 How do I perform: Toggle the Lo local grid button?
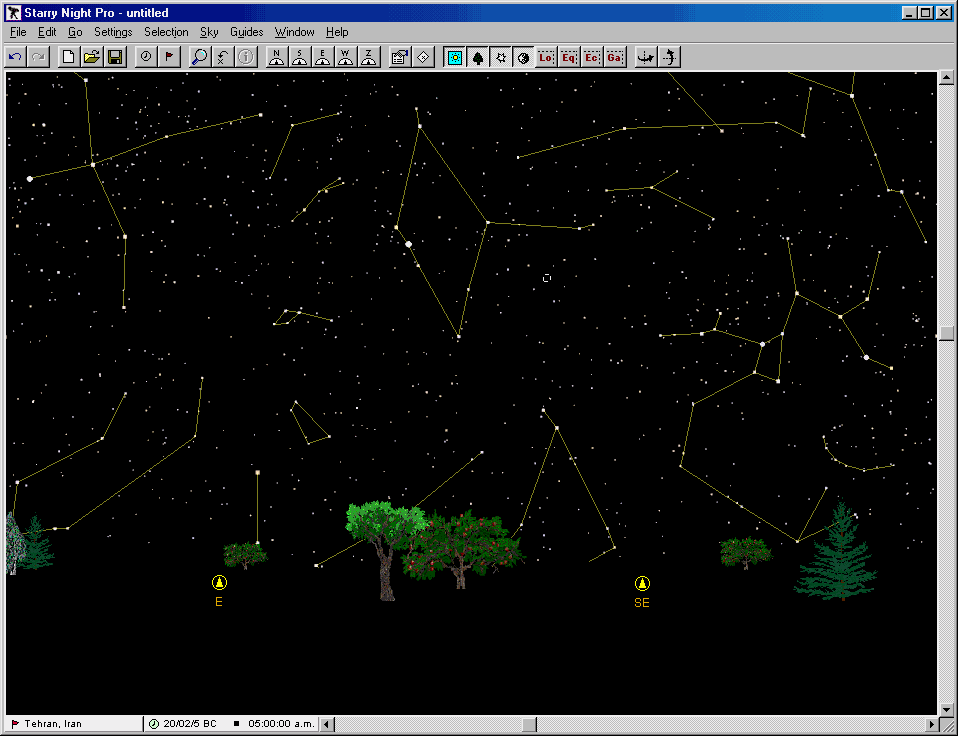click(546, 57)
